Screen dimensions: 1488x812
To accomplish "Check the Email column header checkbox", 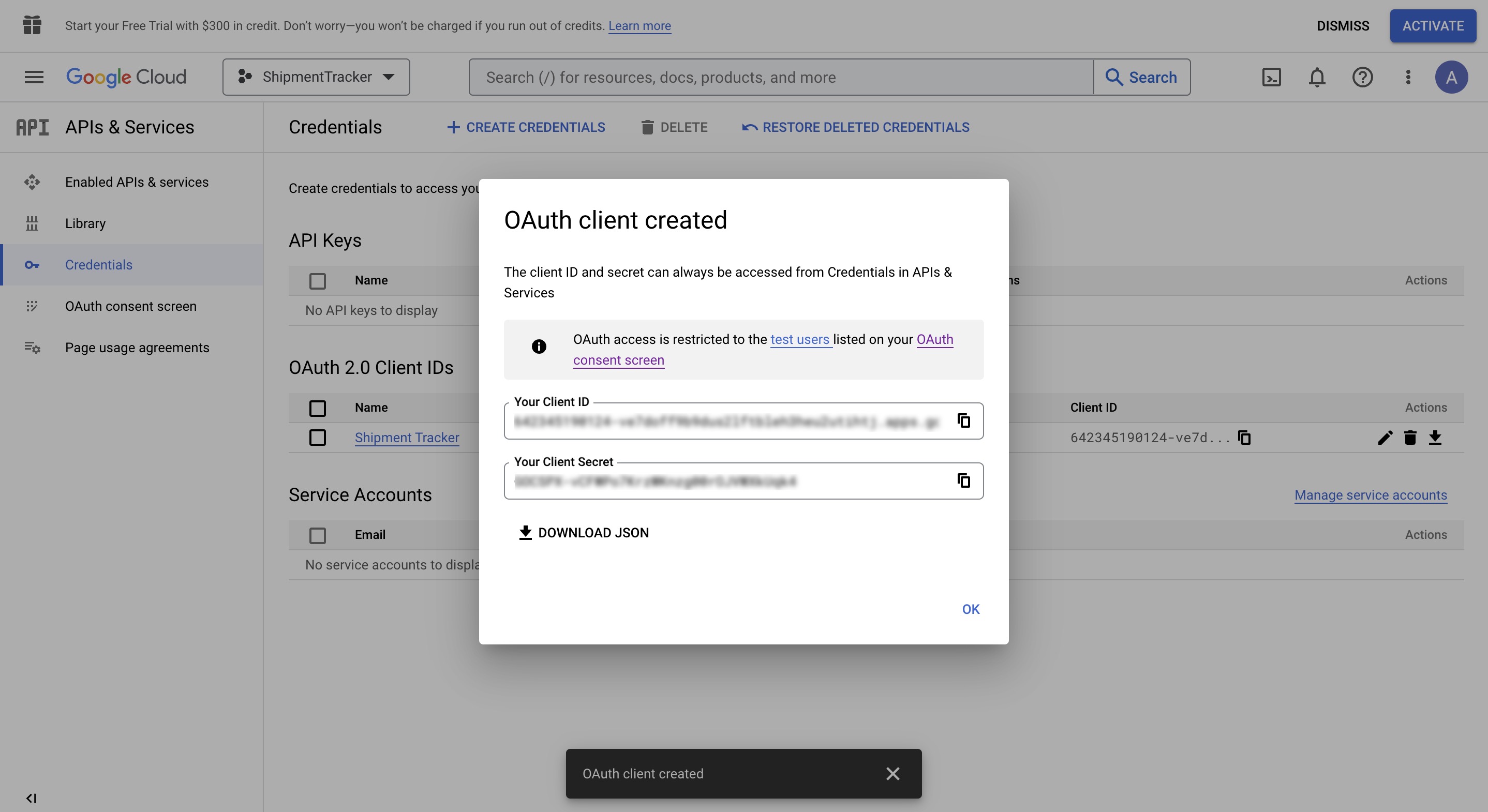I will 317,535.
